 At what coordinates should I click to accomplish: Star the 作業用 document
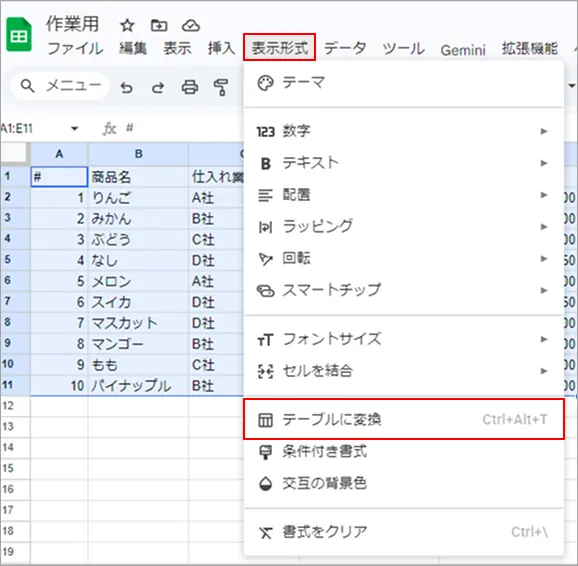point(127,26)
